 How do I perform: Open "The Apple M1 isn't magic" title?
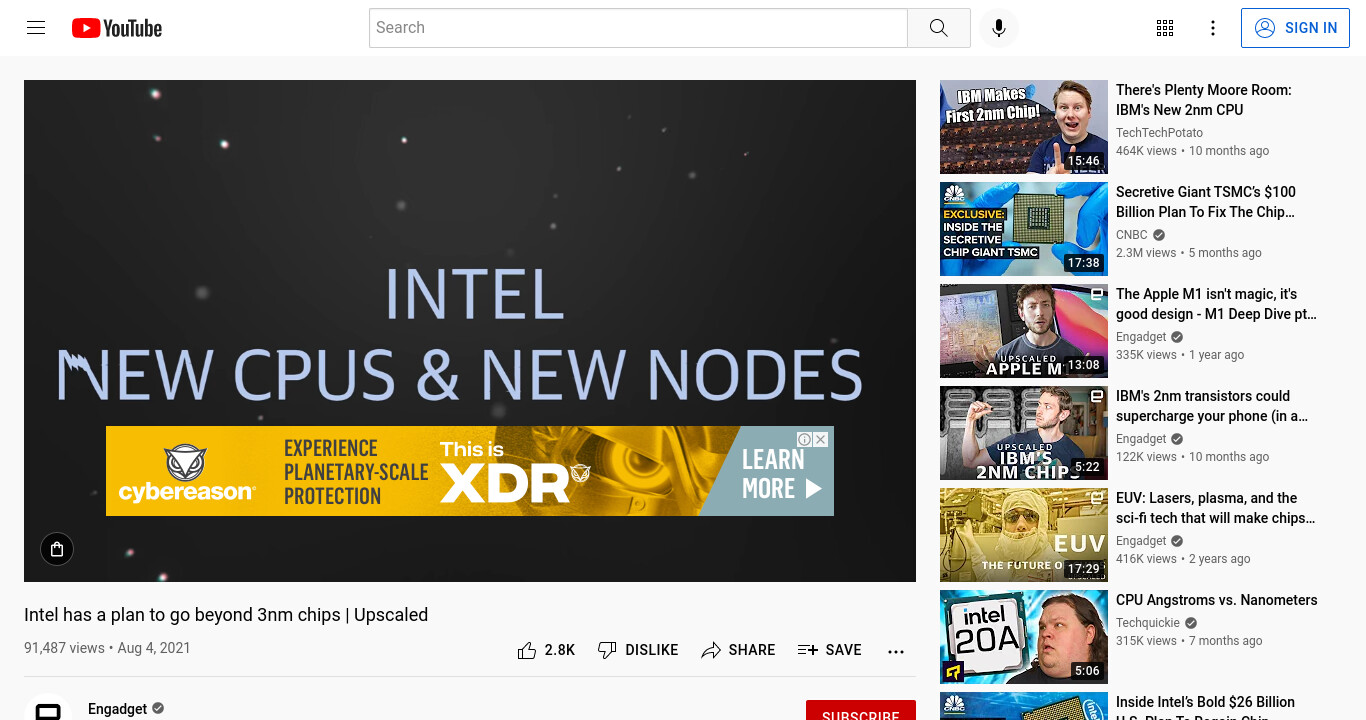click(x=1216, y=304)
